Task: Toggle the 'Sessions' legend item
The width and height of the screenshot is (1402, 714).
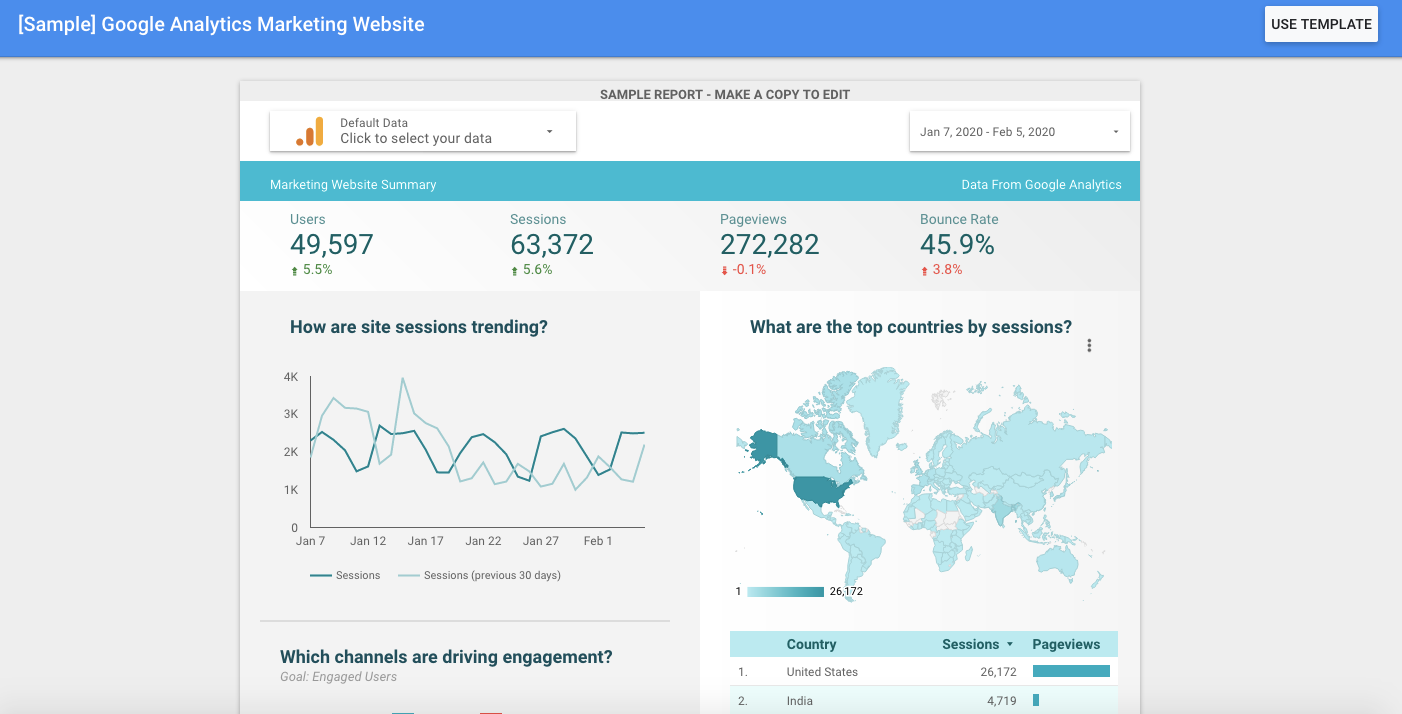Action: point(345,575)
